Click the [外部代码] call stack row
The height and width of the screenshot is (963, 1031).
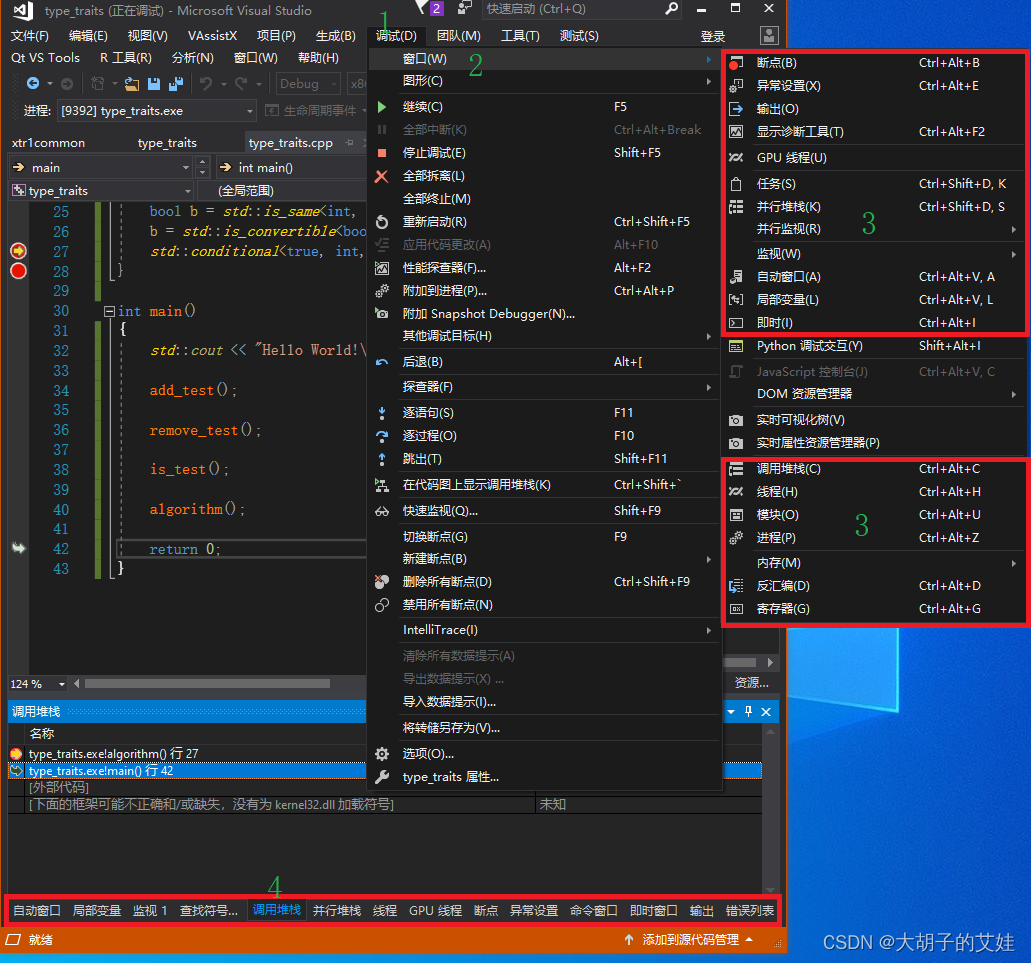click(x=59, y=787)
